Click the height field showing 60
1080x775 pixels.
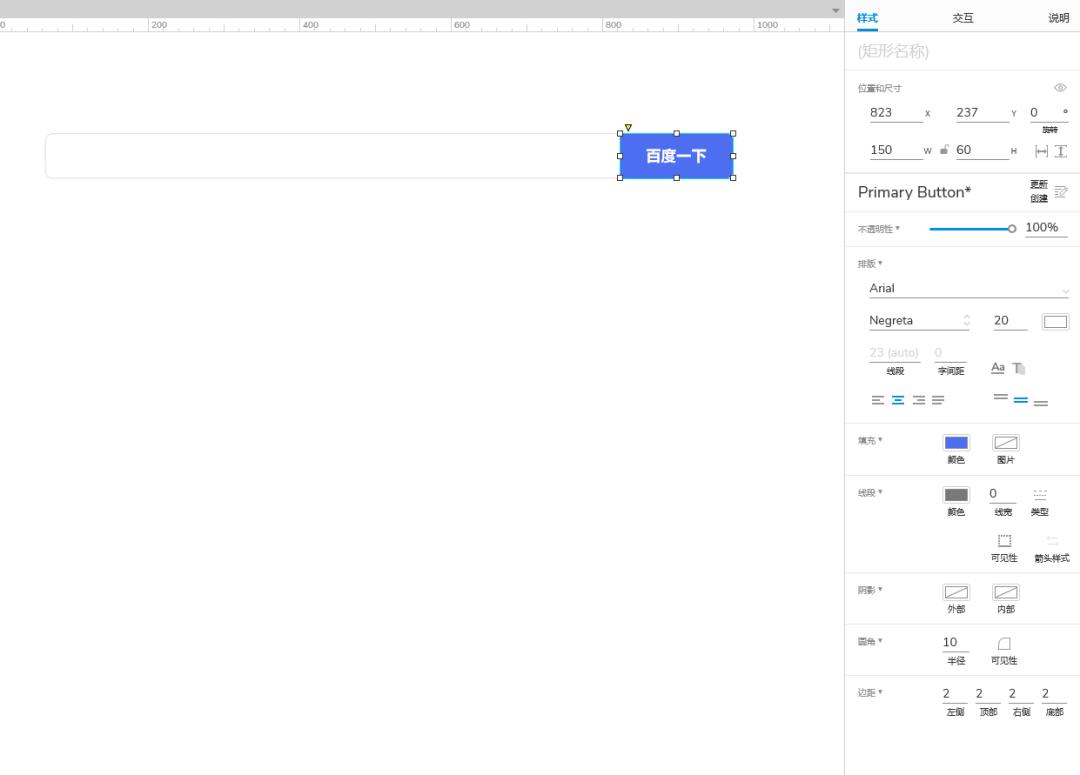(982, 150)
